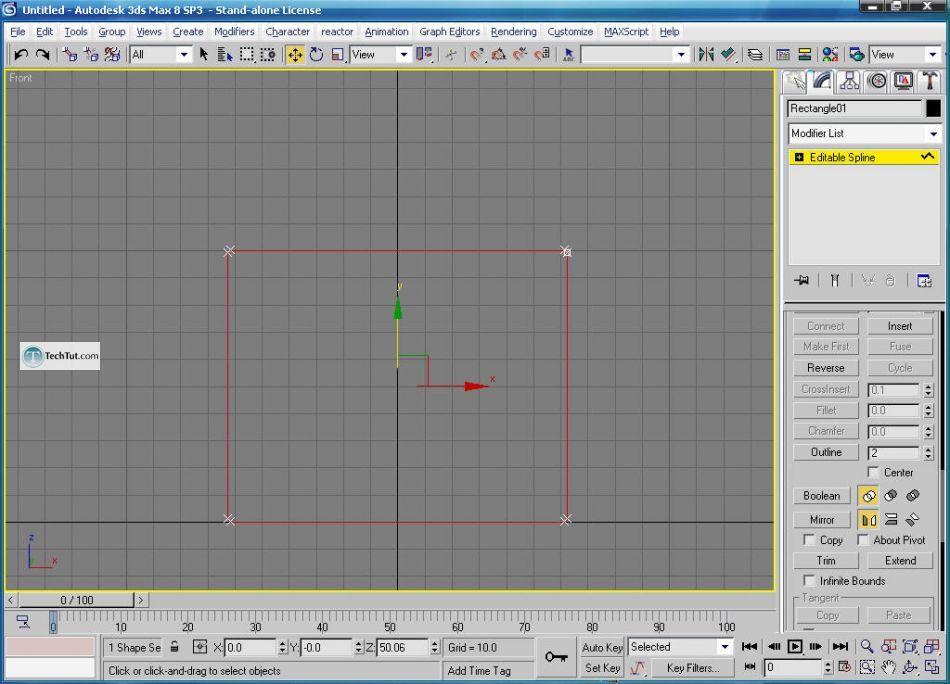The width and height of the screenshot is (950, 684).
Task: Enable the Infinite Bounds checkbox
Action: tap(809, 580)
